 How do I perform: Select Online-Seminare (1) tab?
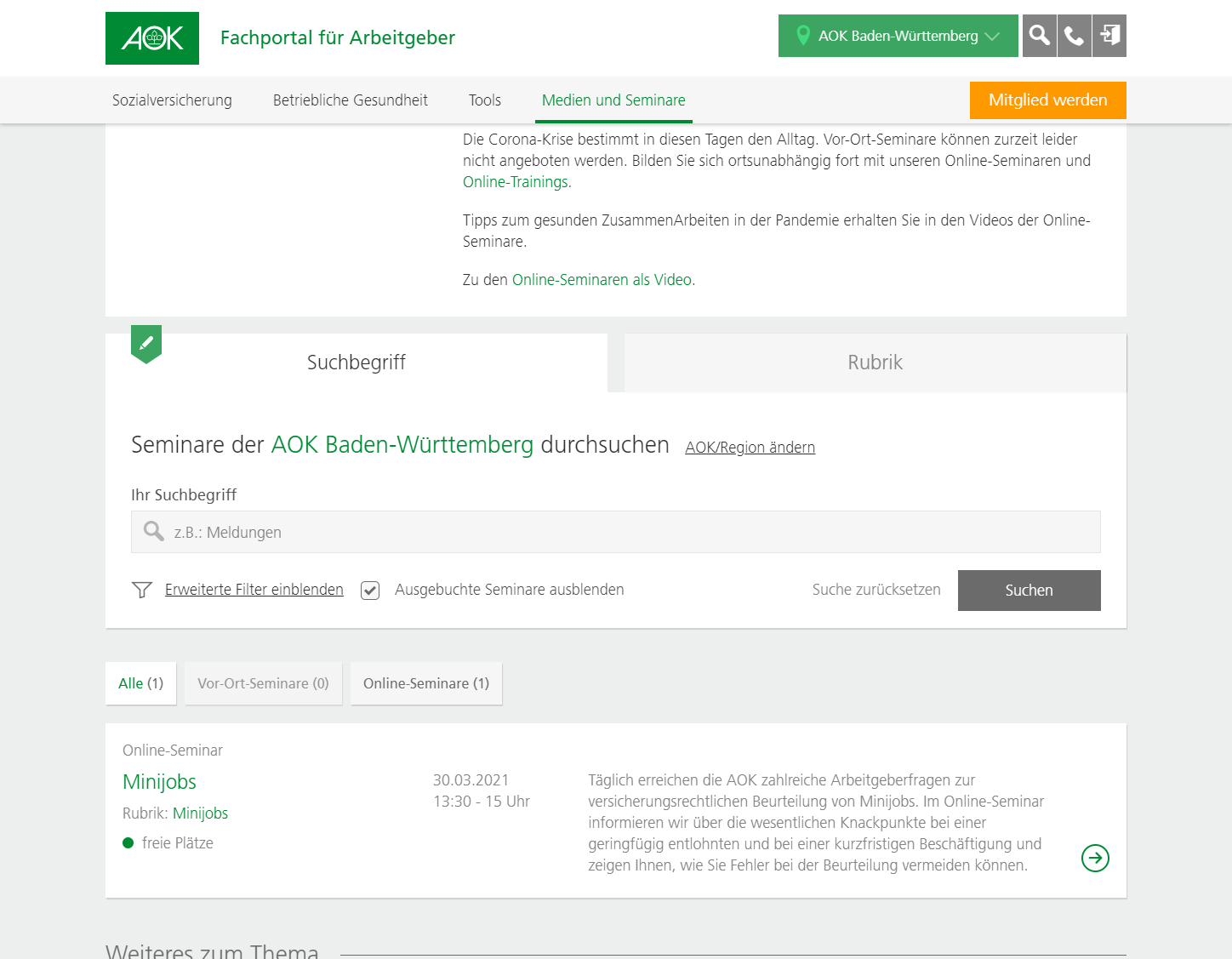point(426,683)
